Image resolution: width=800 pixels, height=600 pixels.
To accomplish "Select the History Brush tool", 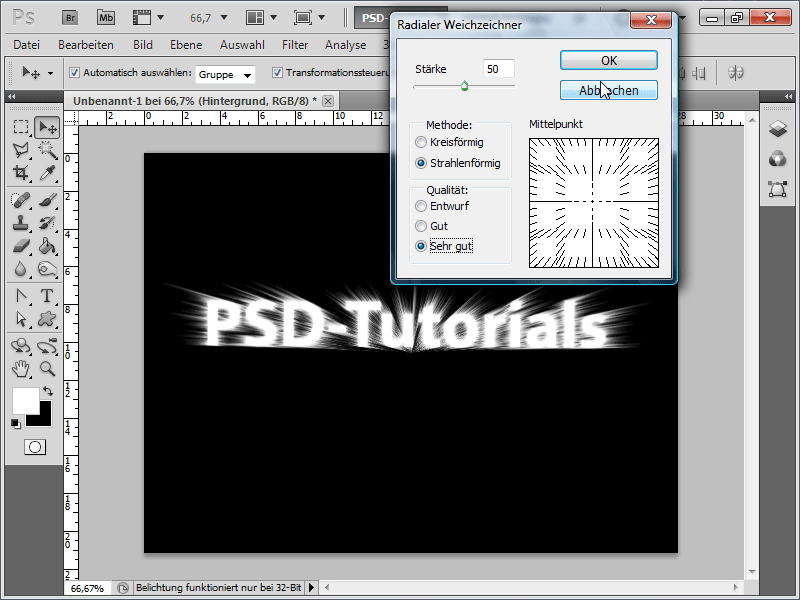I will click(47, 223).
